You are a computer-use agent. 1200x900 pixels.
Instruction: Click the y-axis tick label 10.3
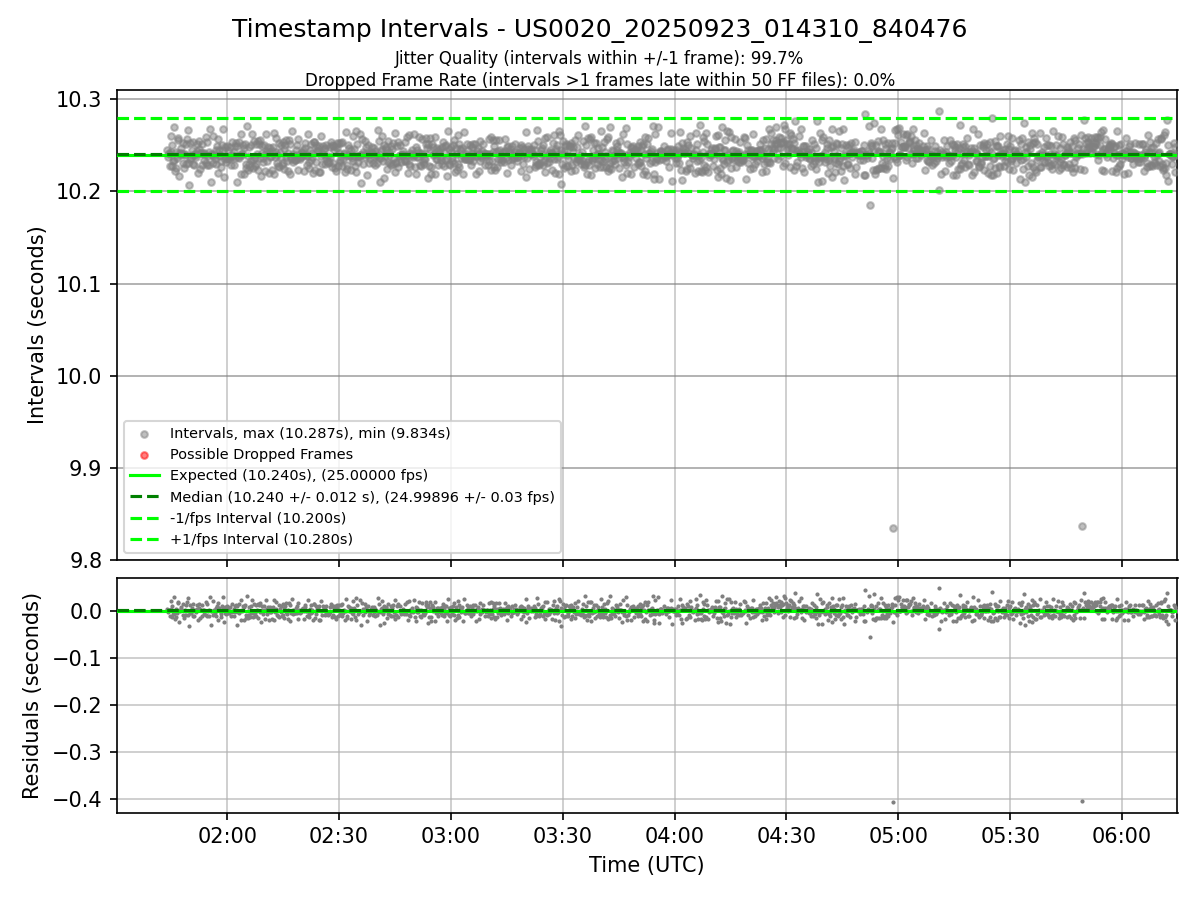pos(80,100)
